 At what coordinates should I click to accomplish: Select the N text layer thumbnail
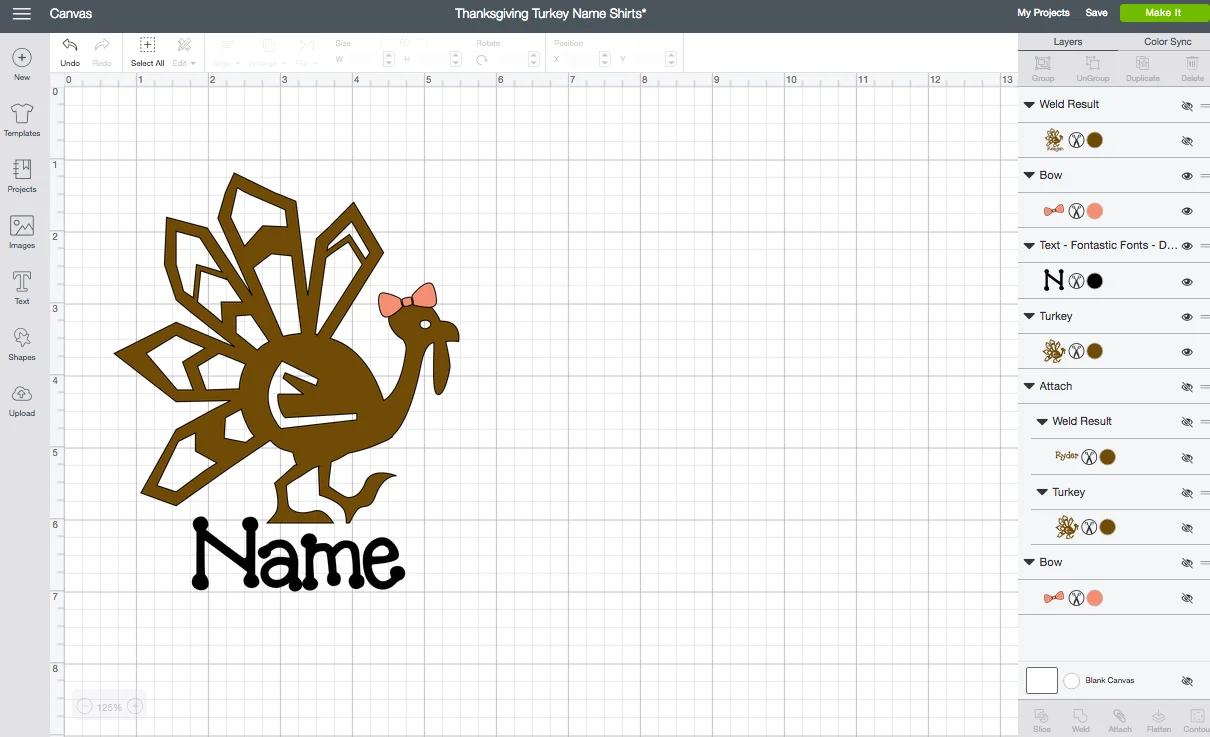click(x=1054, y=281)
